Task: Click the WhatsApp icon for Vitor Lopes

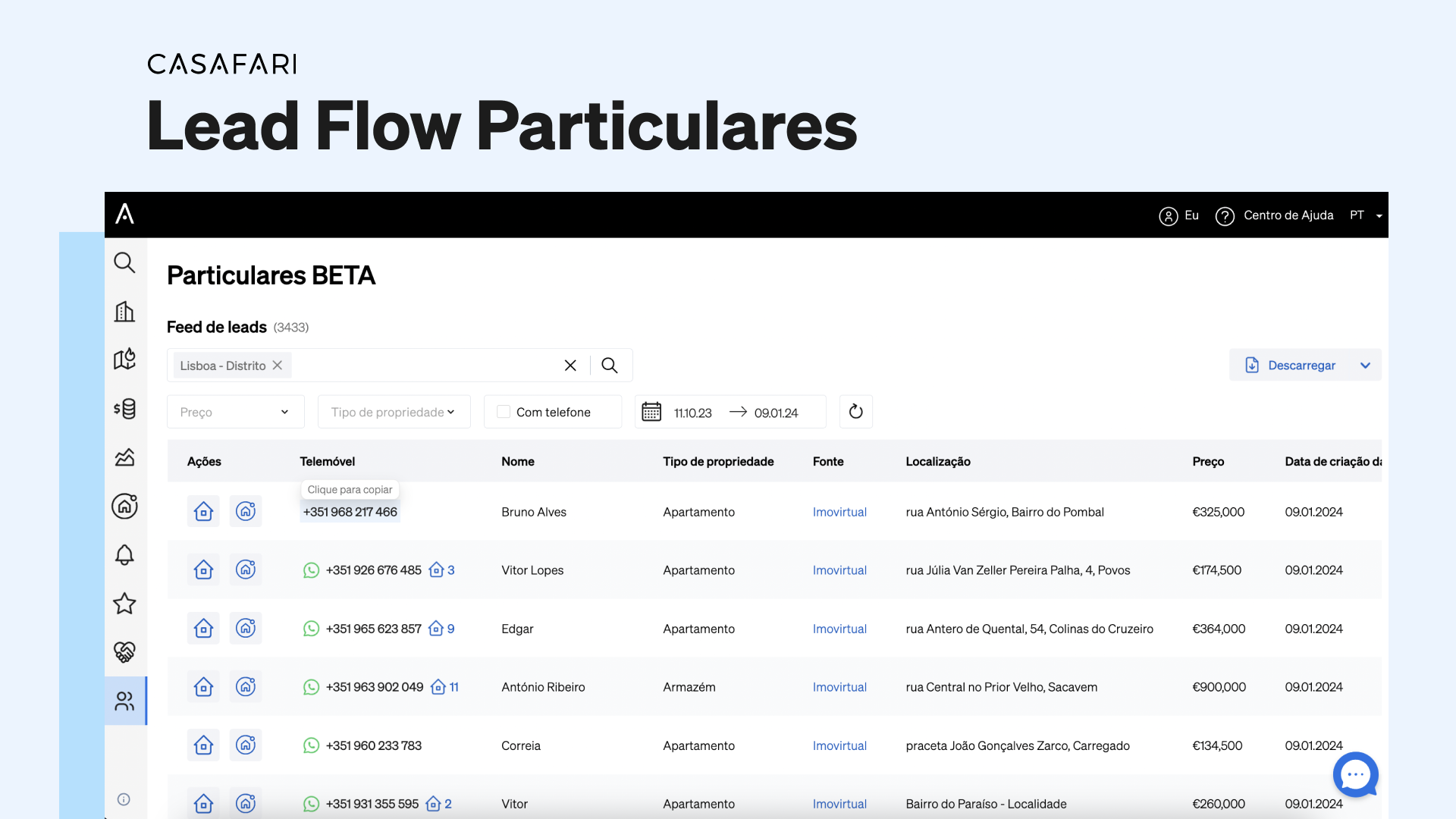Action: (310, 570)
